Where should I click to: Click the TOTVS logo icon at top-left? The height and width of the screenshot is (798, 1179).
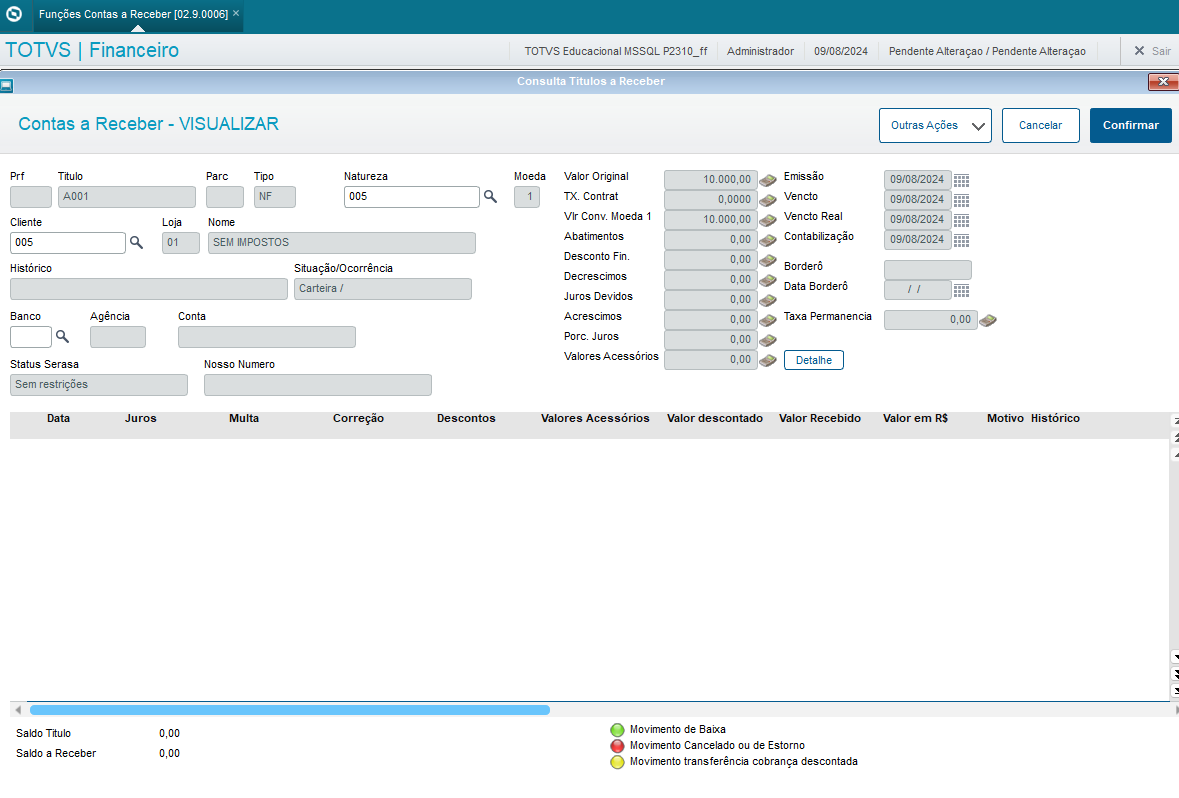[16, 15]
